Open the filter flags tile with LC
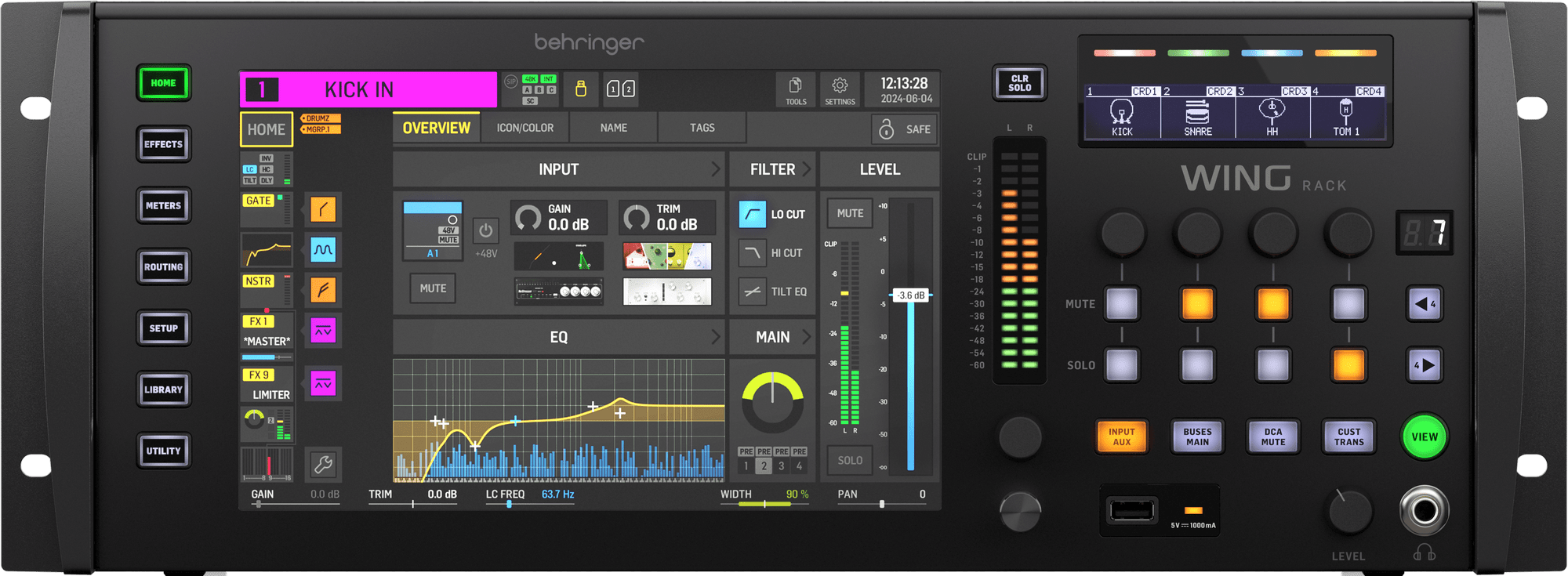Screen dimensions: 1568x576 (x=267, y=169)
